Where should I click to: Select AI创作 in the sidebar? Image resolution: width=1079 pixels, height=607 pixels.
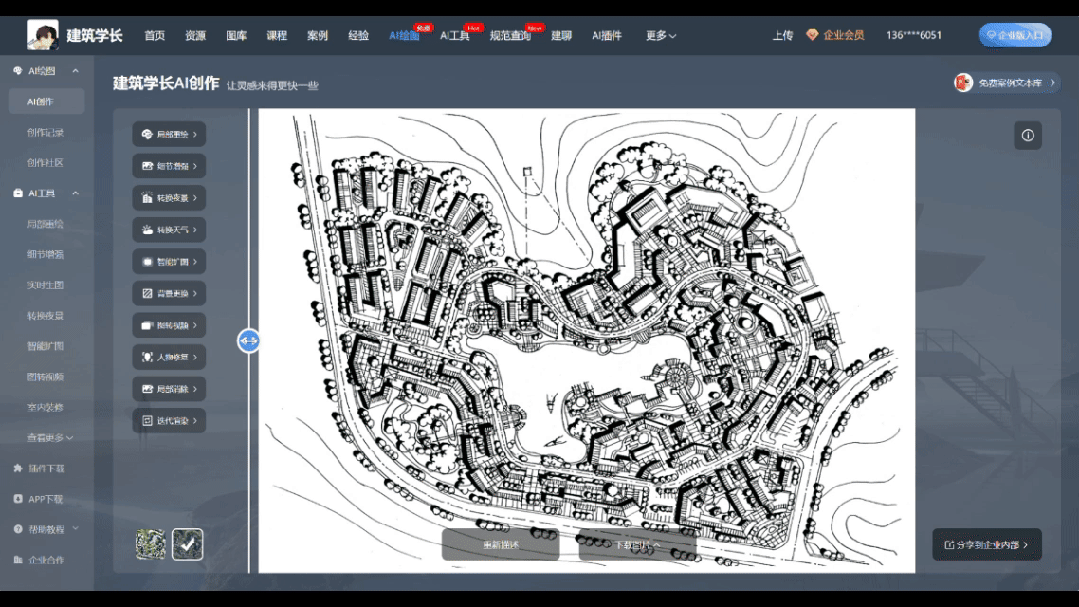[46, 101]
